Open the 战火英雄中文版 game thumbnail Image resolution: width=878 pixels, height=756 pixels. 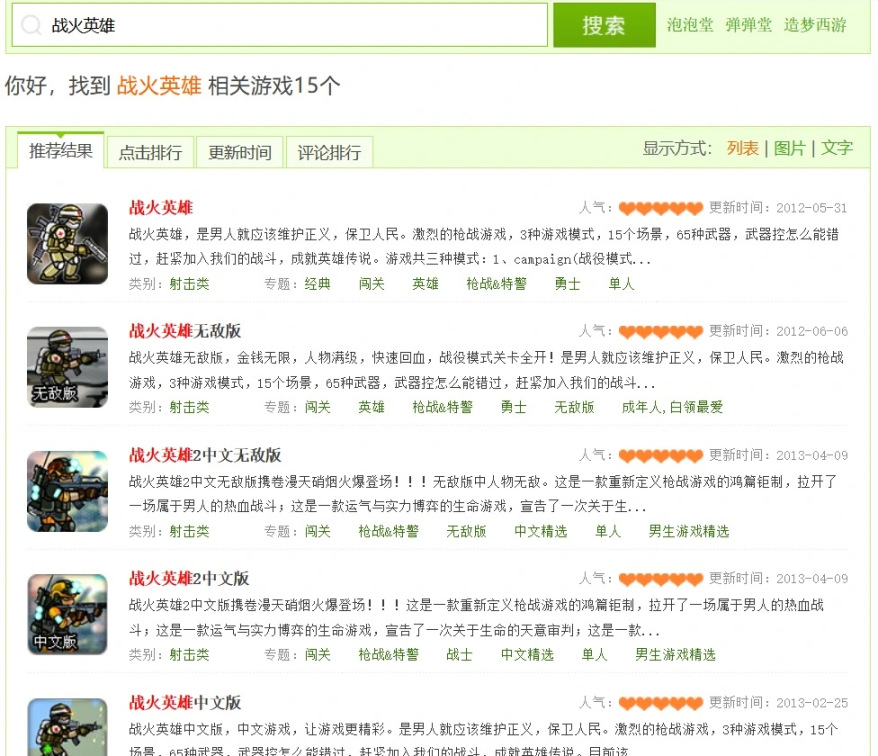67,727
